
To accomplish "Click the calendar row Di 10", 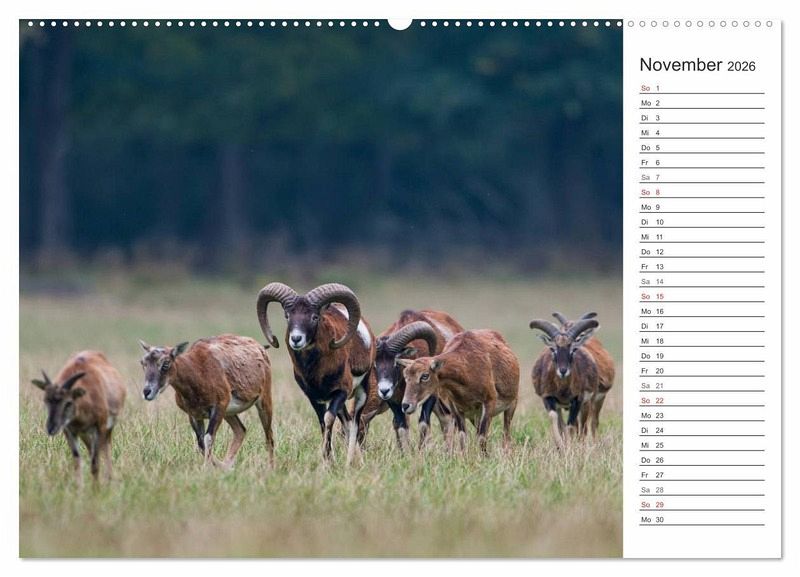I will coord(702,222).
